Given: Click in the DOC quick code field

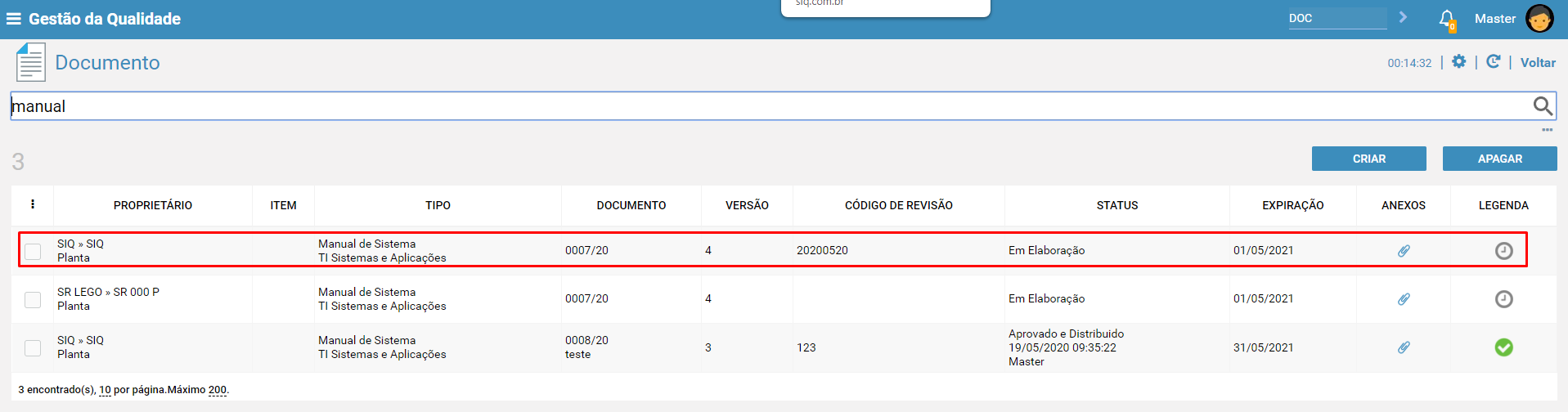Looking at the screenshot, I should [x=1337, y=18].
